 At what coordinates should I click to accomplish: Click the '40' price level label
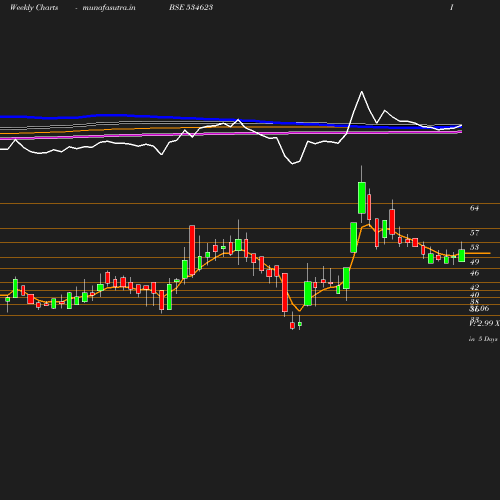point(474,295)
